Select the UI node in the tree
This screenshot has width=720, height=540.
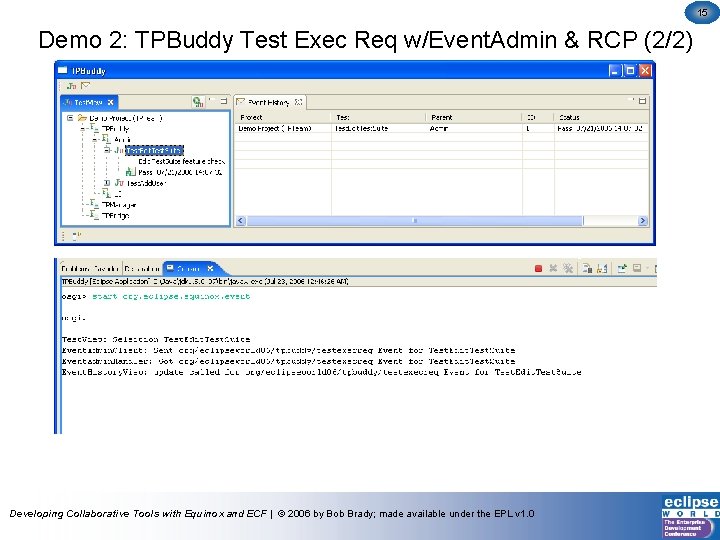coord(118,194)
